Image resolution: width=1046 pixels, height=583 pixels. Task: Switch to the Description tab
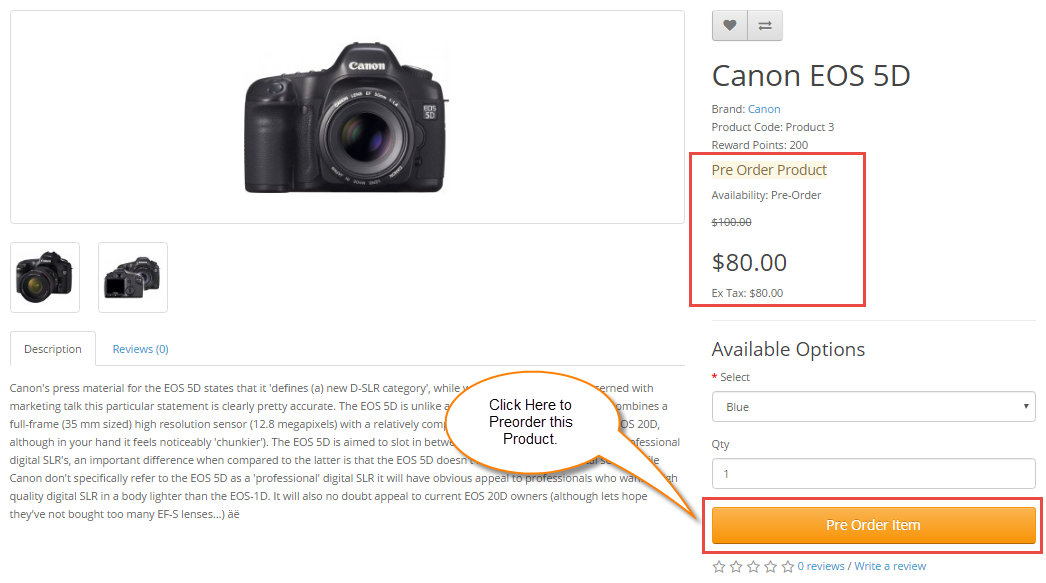point(53,349)
